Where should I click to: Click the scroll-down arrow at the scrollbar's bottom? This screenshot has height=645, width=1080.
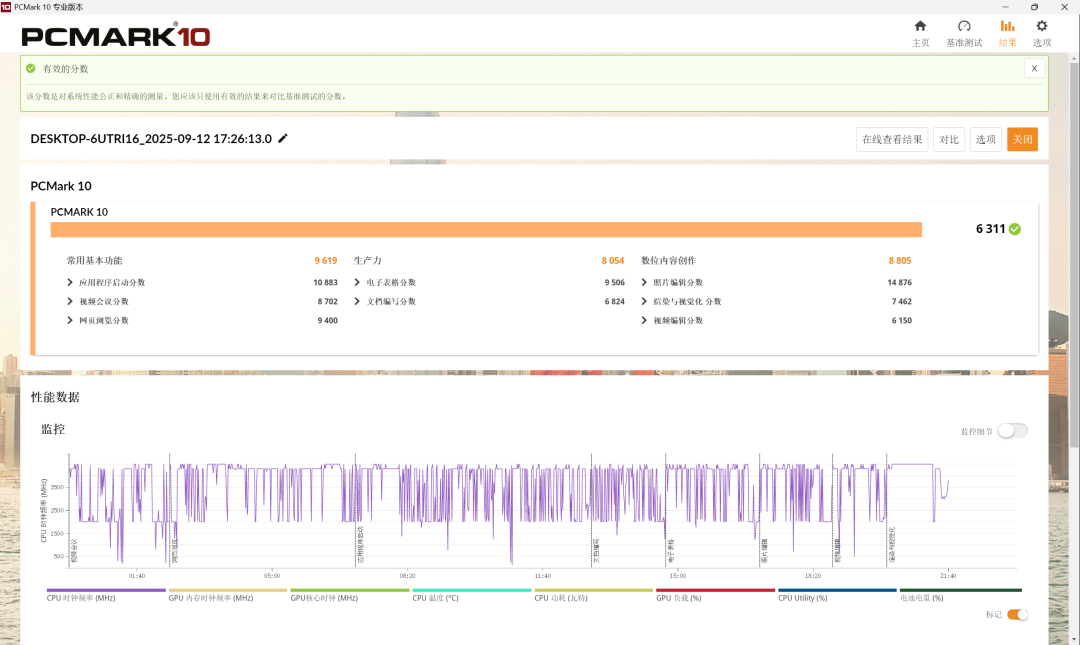coord(1074,640)
